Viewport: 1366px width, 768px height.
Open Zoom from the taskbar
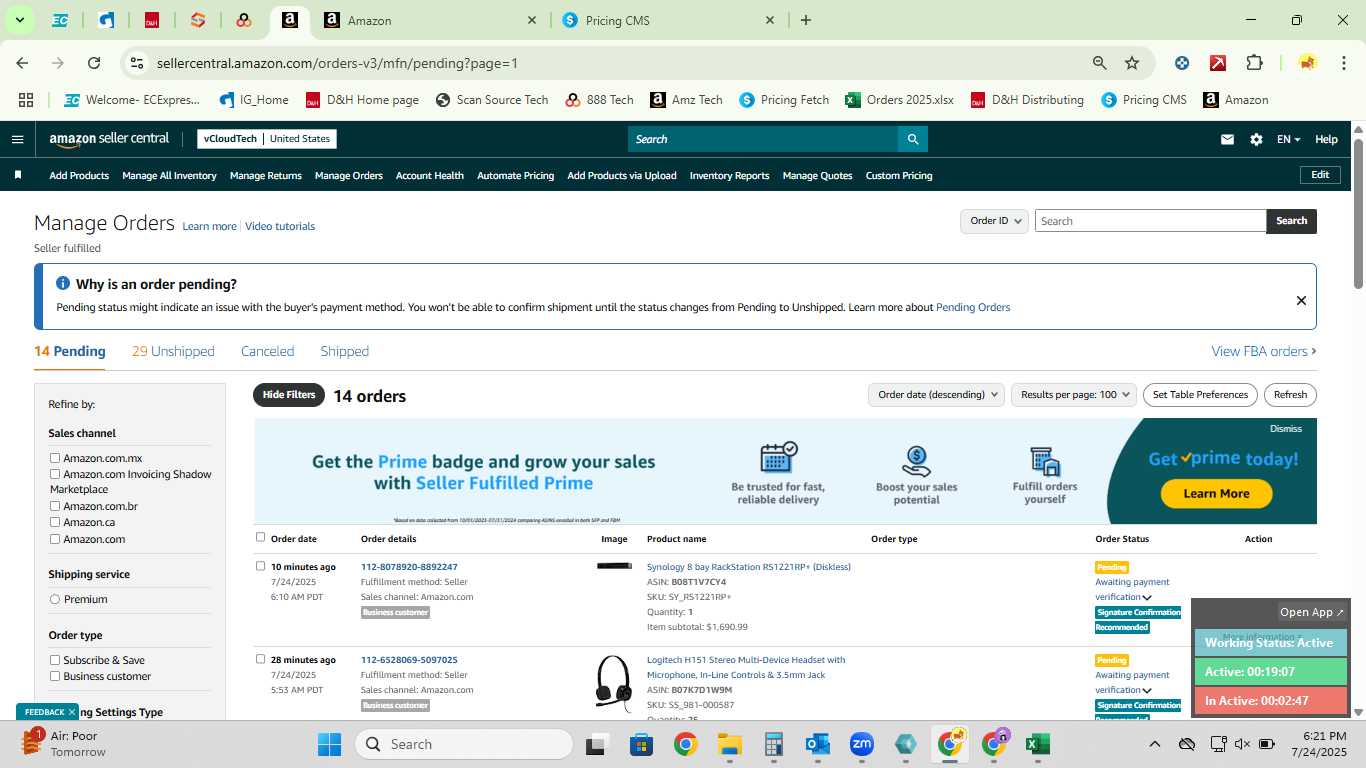(861, 744)
